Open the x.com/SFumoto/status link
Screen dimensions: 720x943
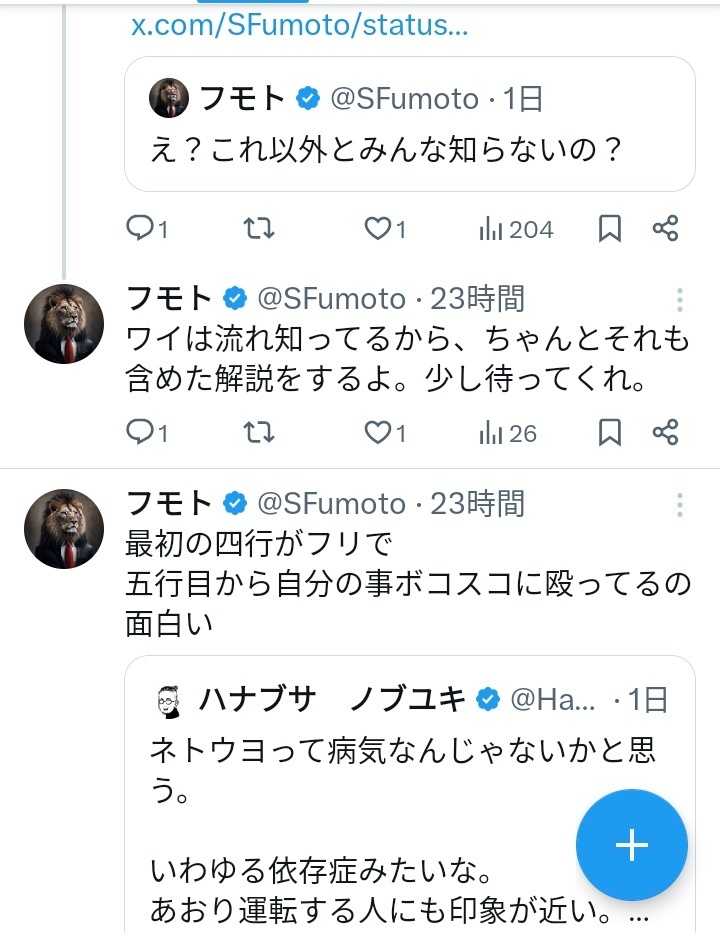(300, 24)
